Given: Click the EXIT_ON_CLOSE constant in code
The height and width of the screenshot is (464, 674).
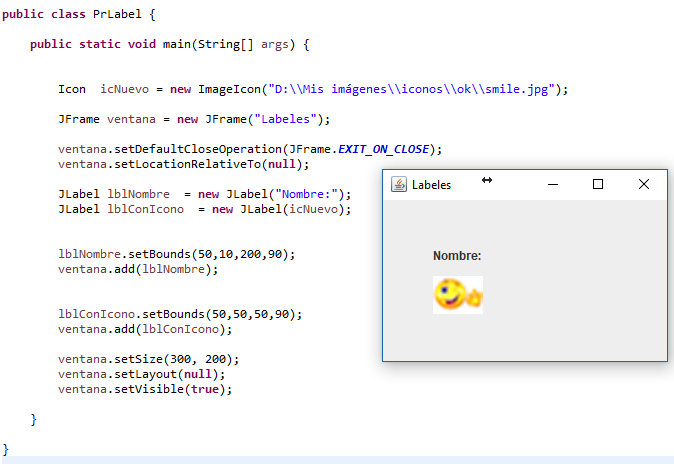Looking at the screenshot, I should click(384, 149).
